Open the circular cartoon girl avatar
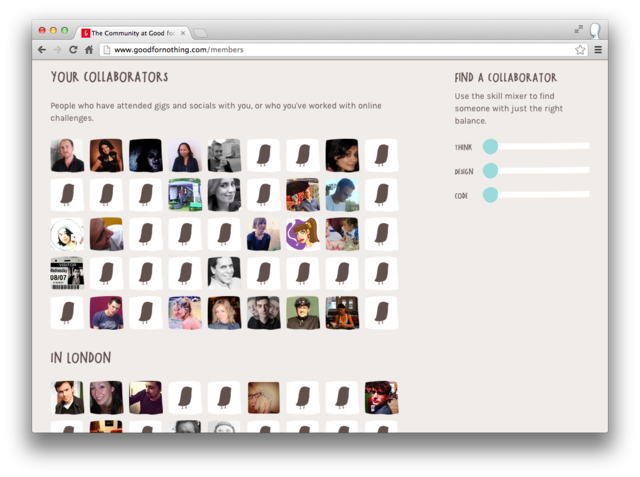640x477 pixels. point(67,234)
